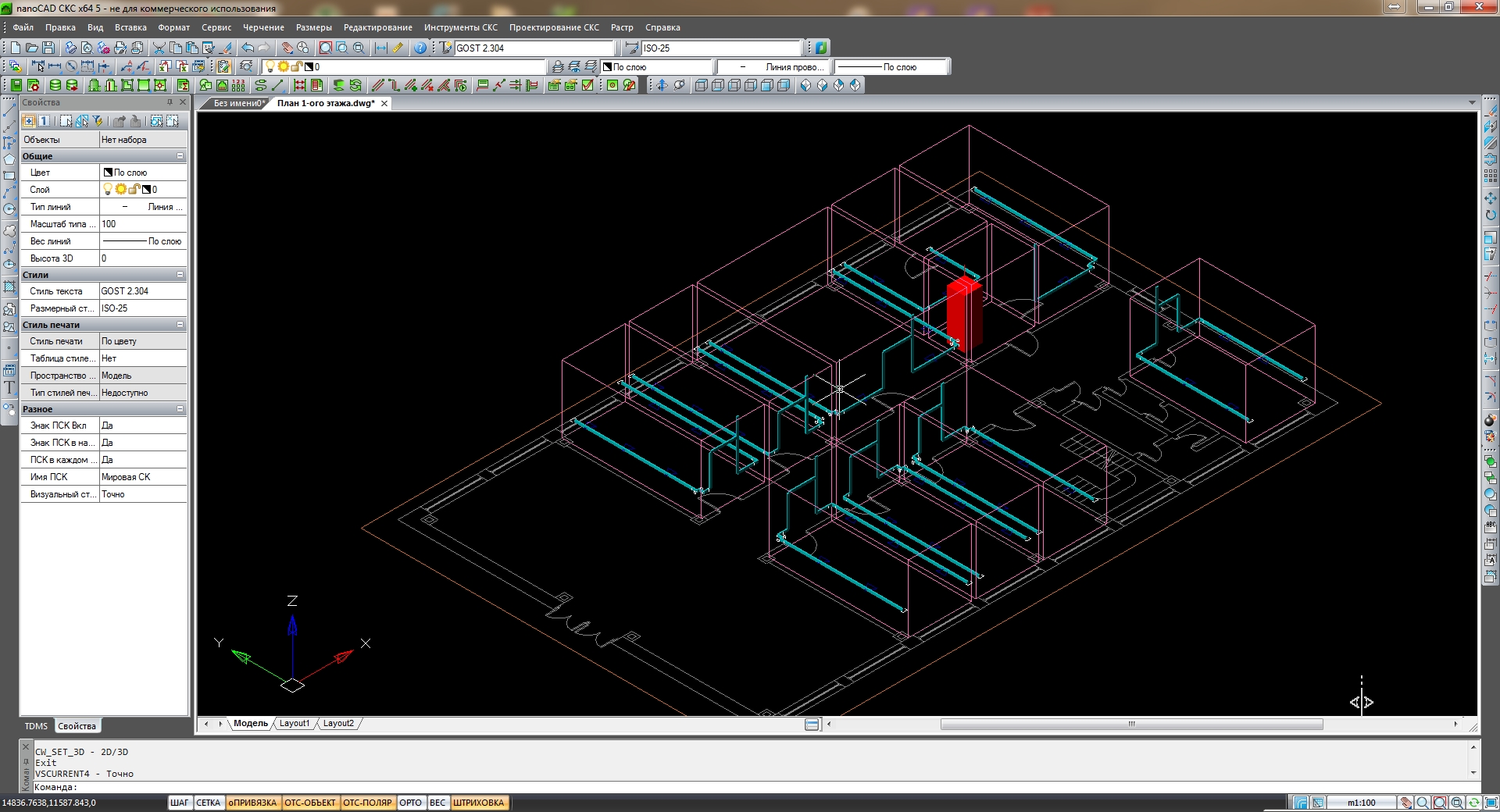1500x812 pixels.
Task: Open the Проектирование СКС menu
Action: pos(554,27)
